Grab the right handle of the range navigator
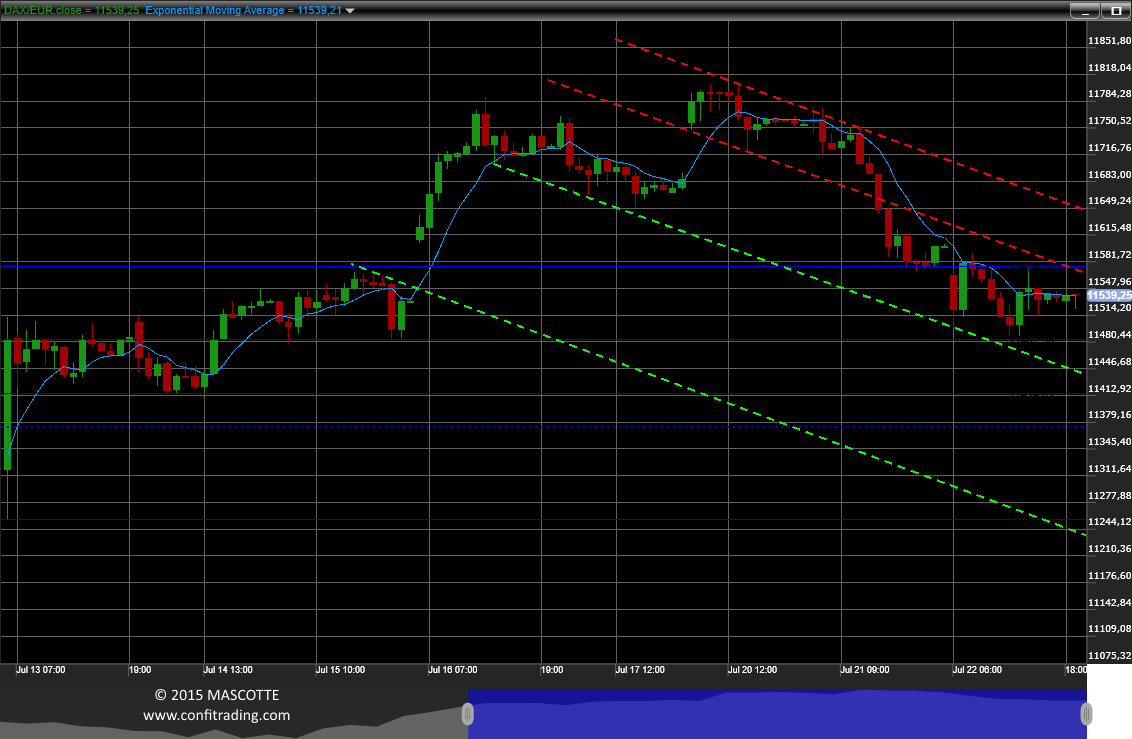Image resolution: width=1132 pixels, height=739 pixels. (1086, 714)
